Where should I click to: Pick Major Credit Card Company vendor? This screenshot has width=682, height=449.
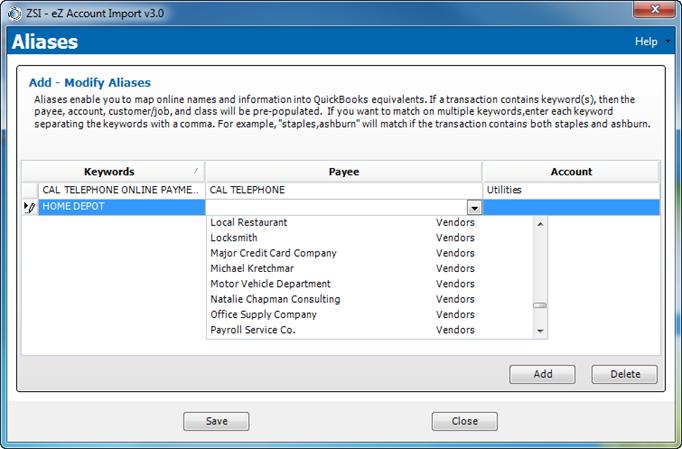tap(273, 253)
